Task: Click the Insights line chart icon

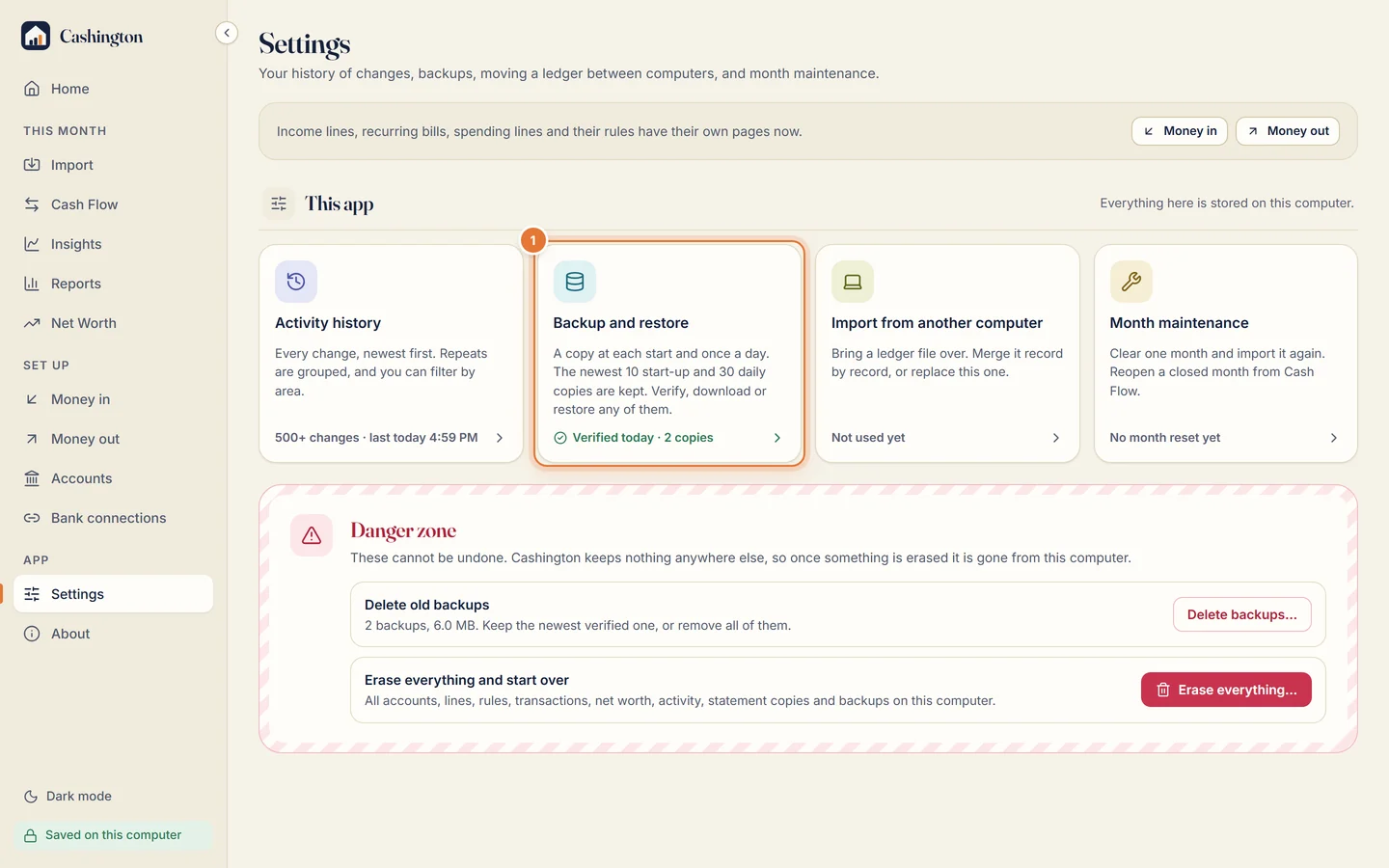Action: click(32, 244)
